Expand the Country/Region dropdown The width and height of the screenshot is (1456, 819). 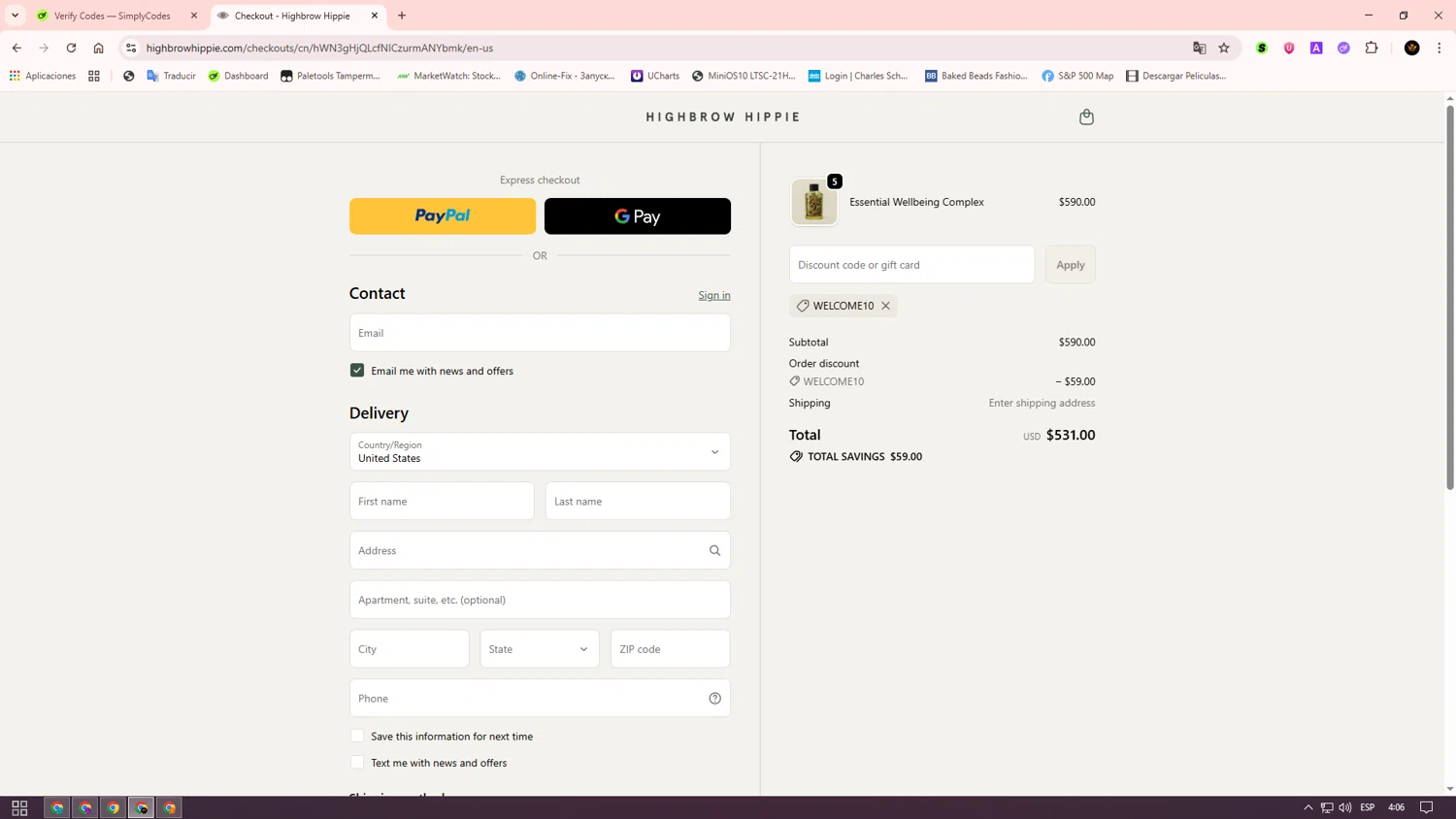(540, 452)
